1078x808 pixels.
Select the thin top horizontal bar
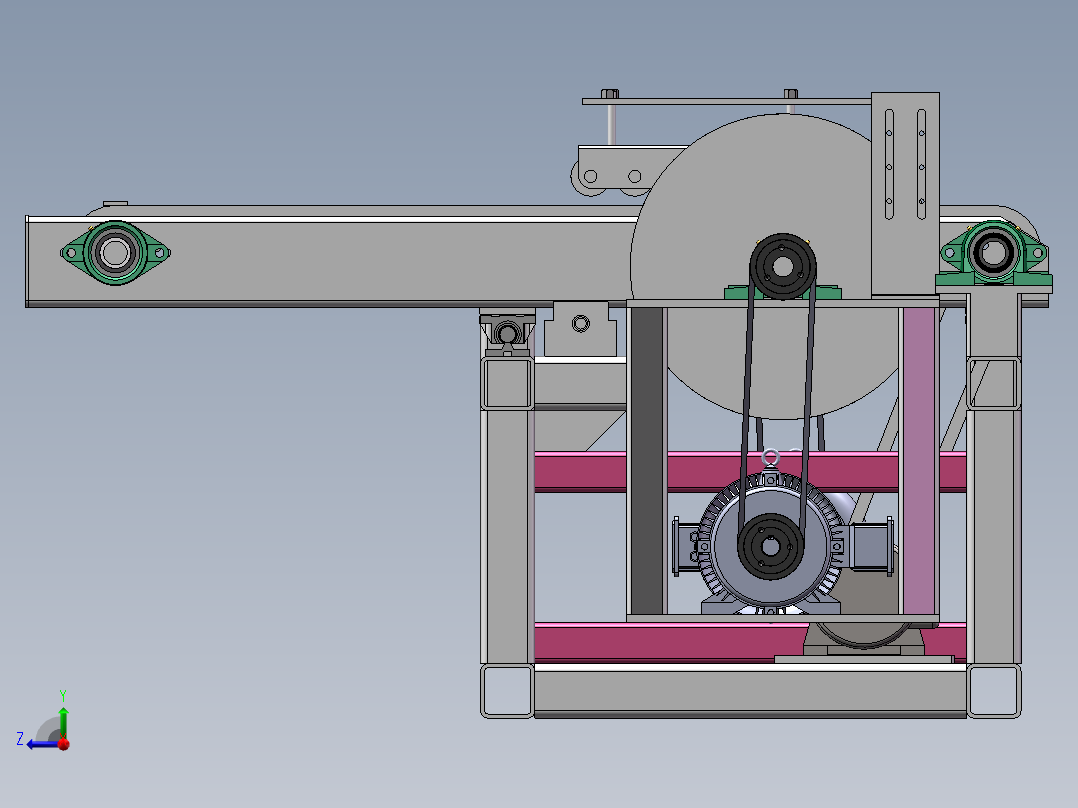[727, 102]
